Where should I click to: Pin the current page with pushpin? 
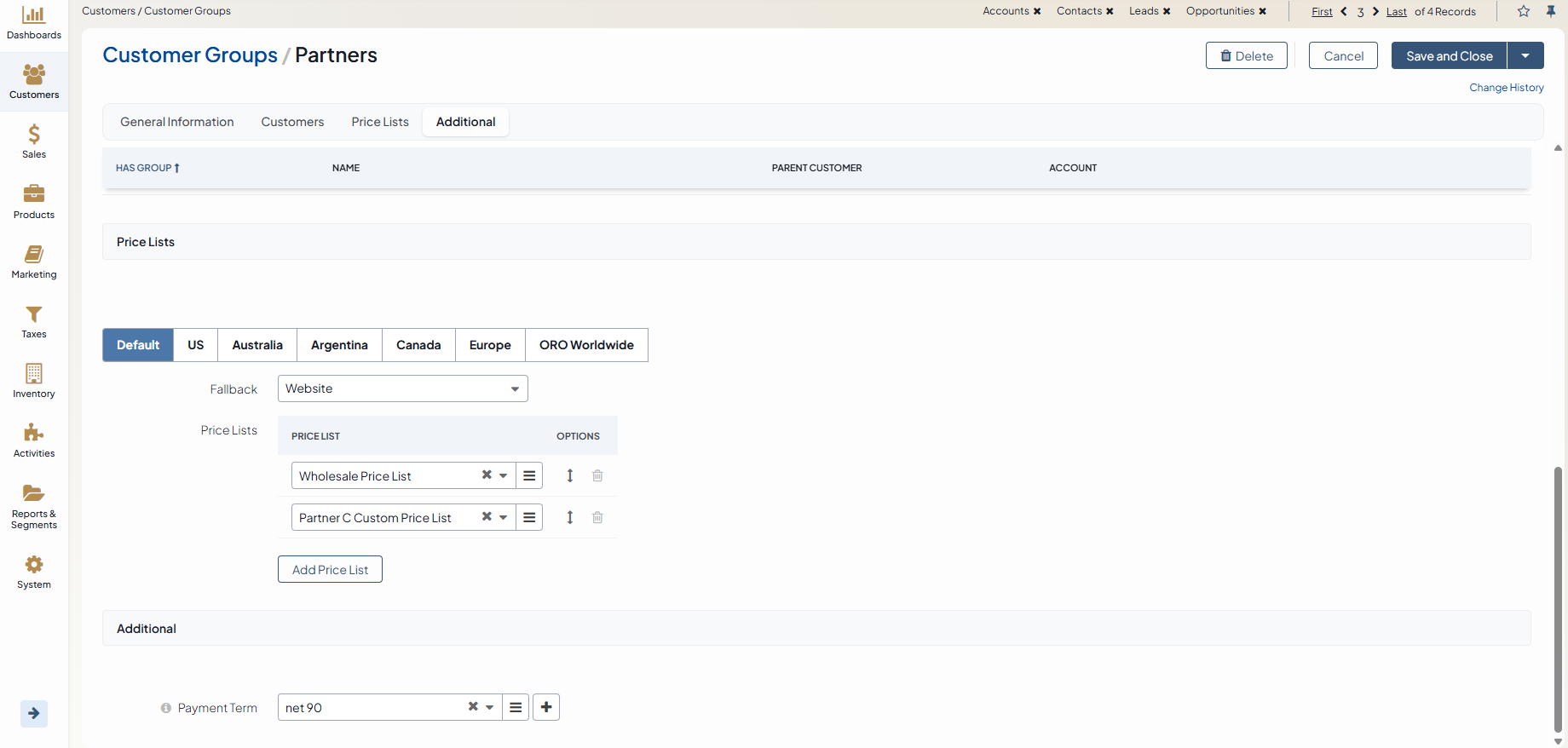1551,11
